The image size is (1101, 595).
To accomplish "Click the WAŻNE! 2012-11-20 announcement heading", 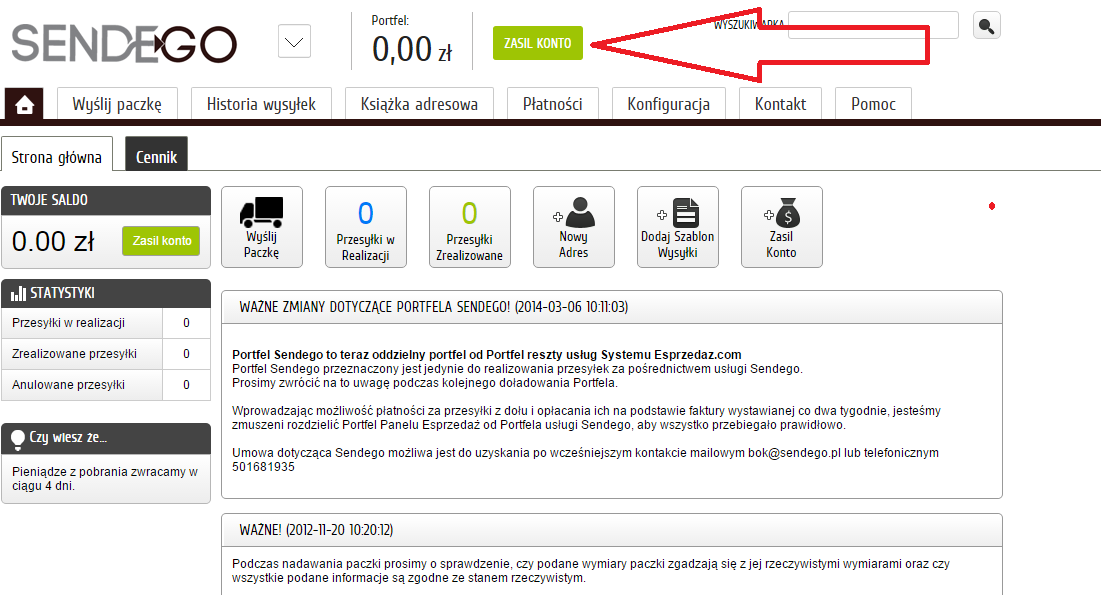I will pos(316,530).
